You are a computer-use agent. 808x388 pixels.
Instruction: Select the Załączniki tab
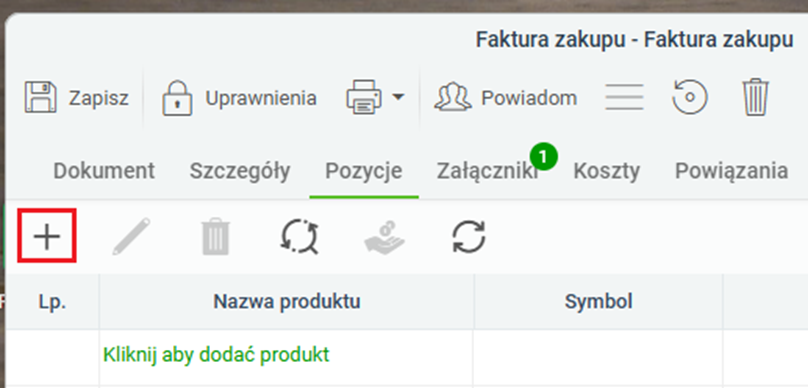pos(487,171)
